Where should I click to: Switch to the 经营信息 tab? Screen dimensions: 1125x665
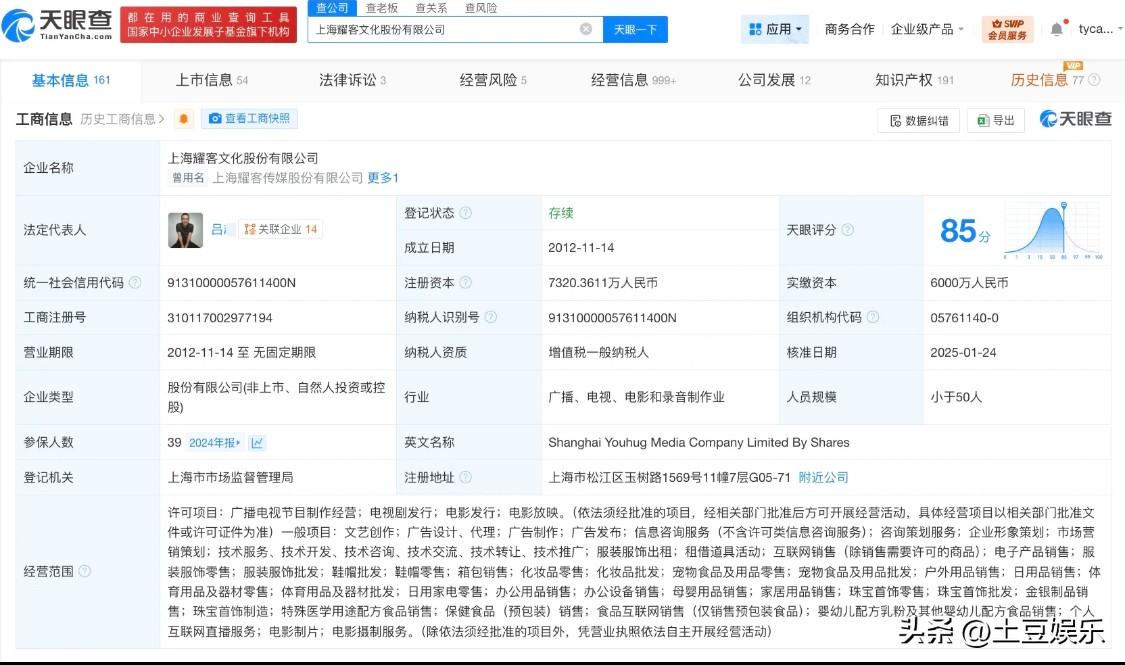[634, 80]
